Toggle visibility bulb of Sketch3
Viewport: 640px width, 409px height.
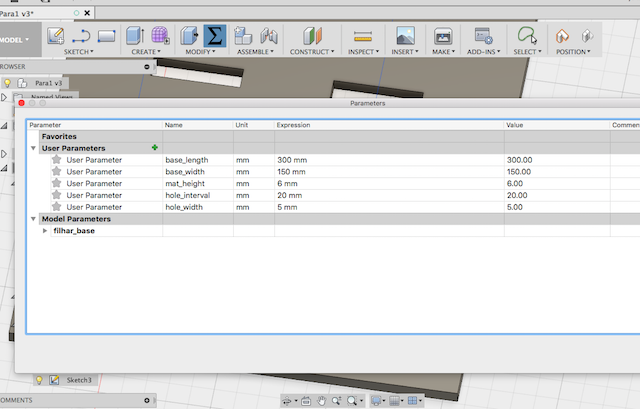tap(39, 380)
